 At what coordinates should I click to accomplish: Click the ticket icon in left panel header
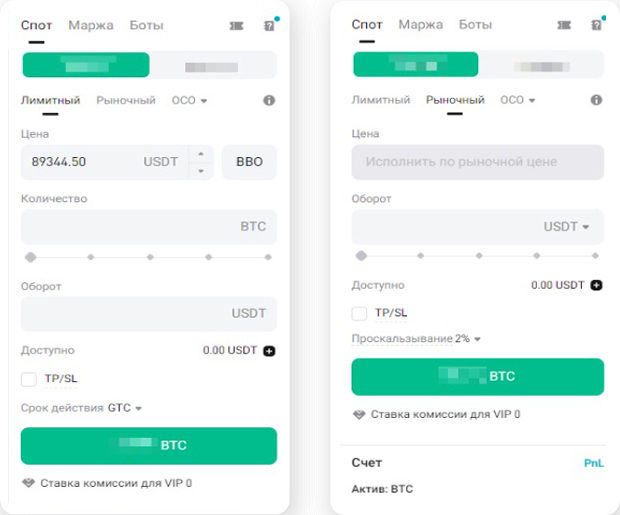237,26
